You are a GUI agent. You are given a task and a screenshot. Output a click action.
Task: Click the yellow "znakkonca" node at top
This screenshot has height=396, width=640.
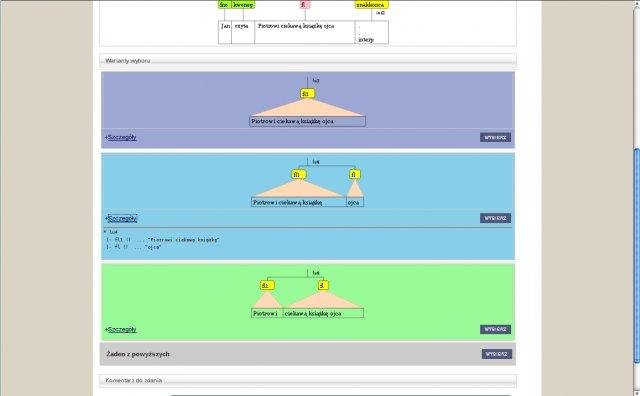(371, 4)
